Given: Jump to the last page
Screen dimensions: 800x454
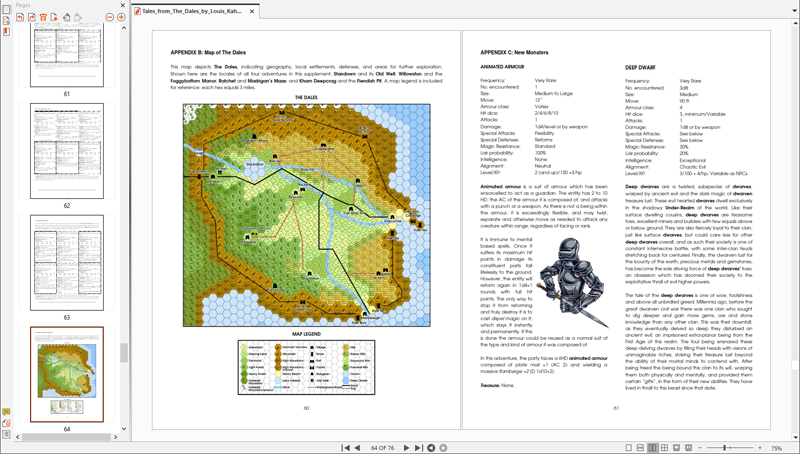Looking at the screenshot, I should click(418, 448).
